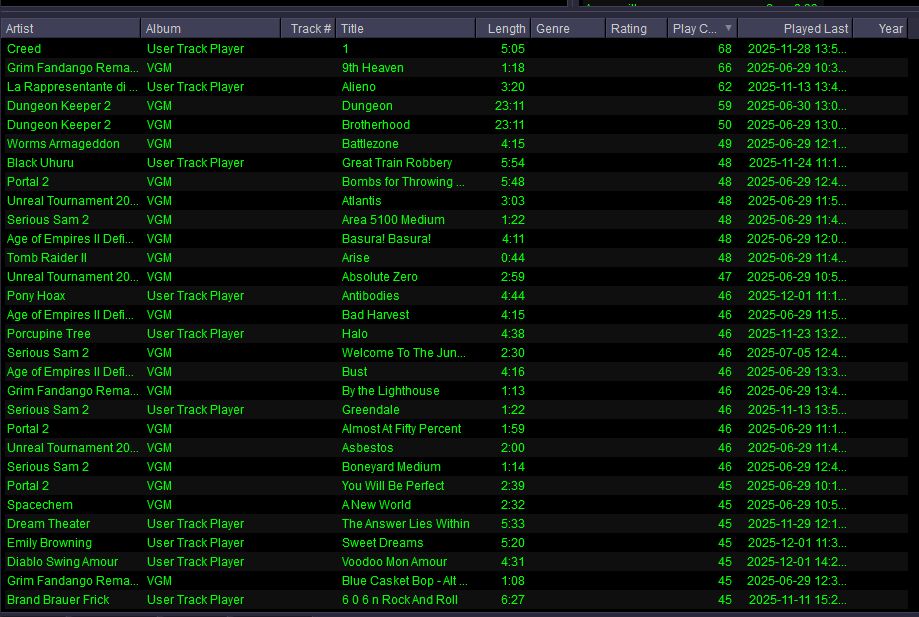The image size is (919, 617).
Task: Select the Bad Harvest track
Action: pyautogui.click(x=454, y=315)
